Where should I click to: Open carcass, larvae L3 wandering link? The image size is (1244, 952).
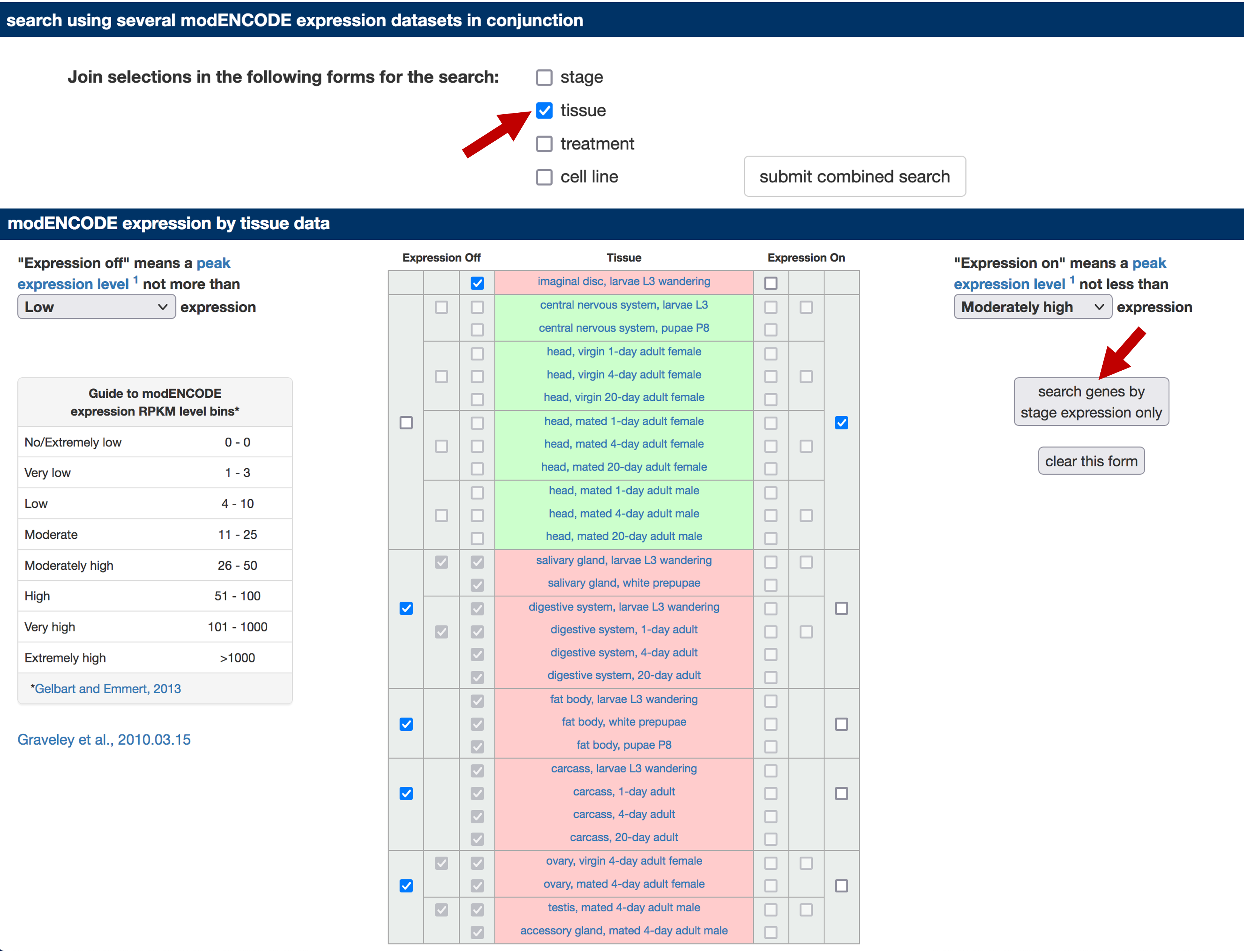(624, 768)
